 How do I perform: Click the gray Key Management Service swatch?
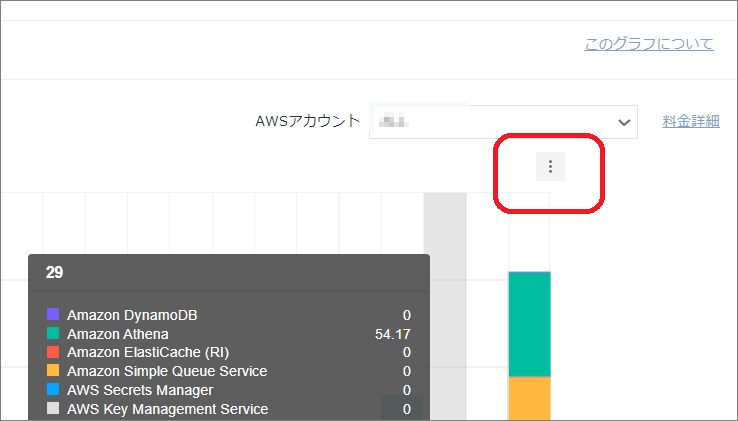click(x=53, y=409)
